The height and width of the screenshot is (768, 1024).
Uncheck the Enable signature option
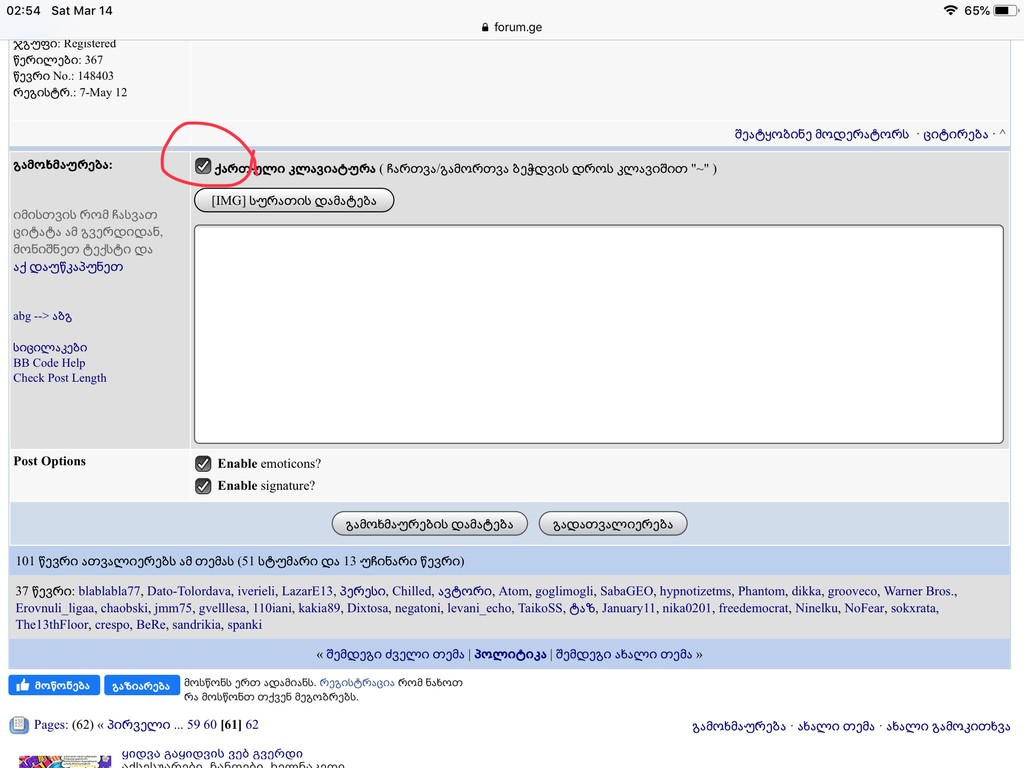[x=203, y=486]
